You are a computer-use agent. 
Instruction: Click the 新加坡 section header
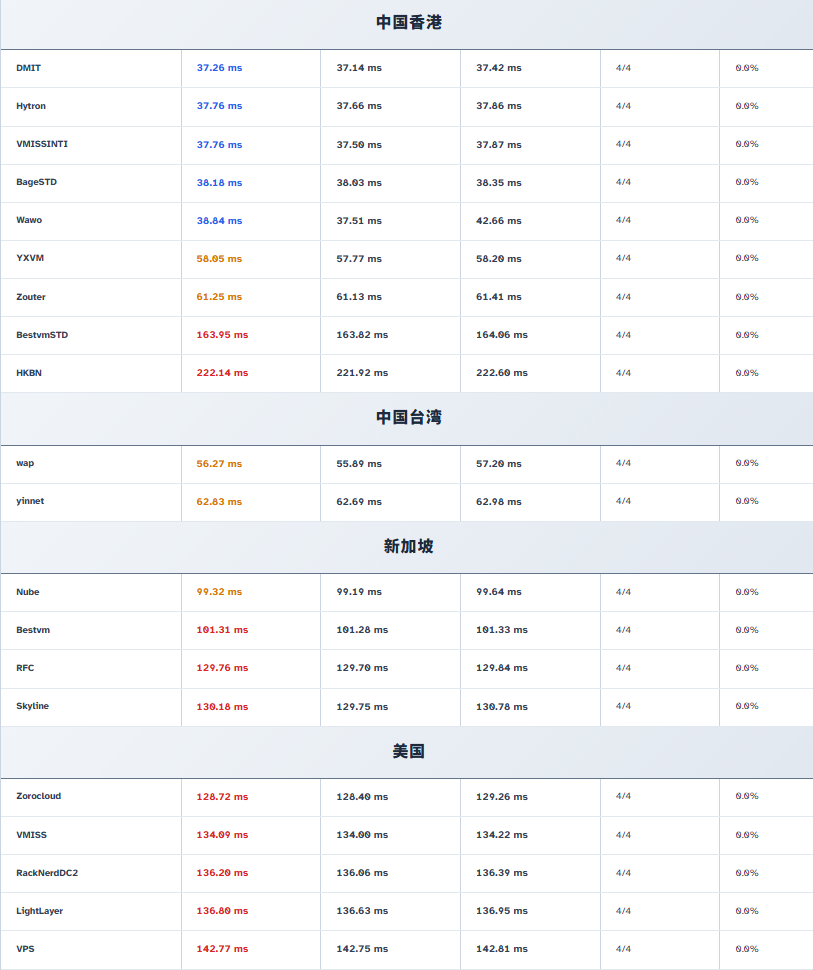click(x=408, y=546)
